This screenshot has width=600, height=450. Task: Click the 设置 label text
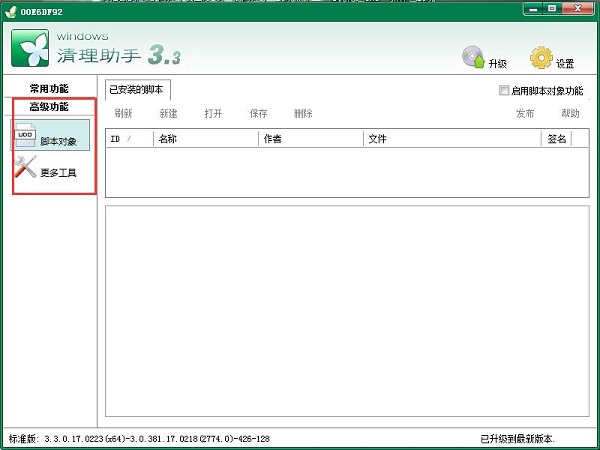(565, 64)
